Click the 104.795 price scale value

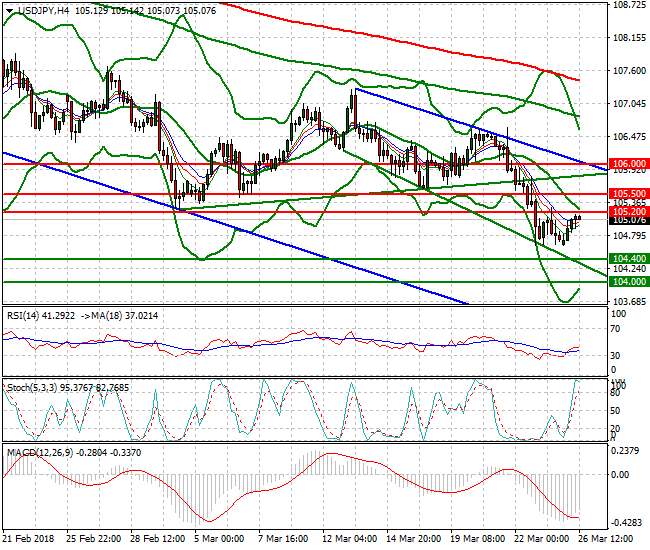click(629, 236)
